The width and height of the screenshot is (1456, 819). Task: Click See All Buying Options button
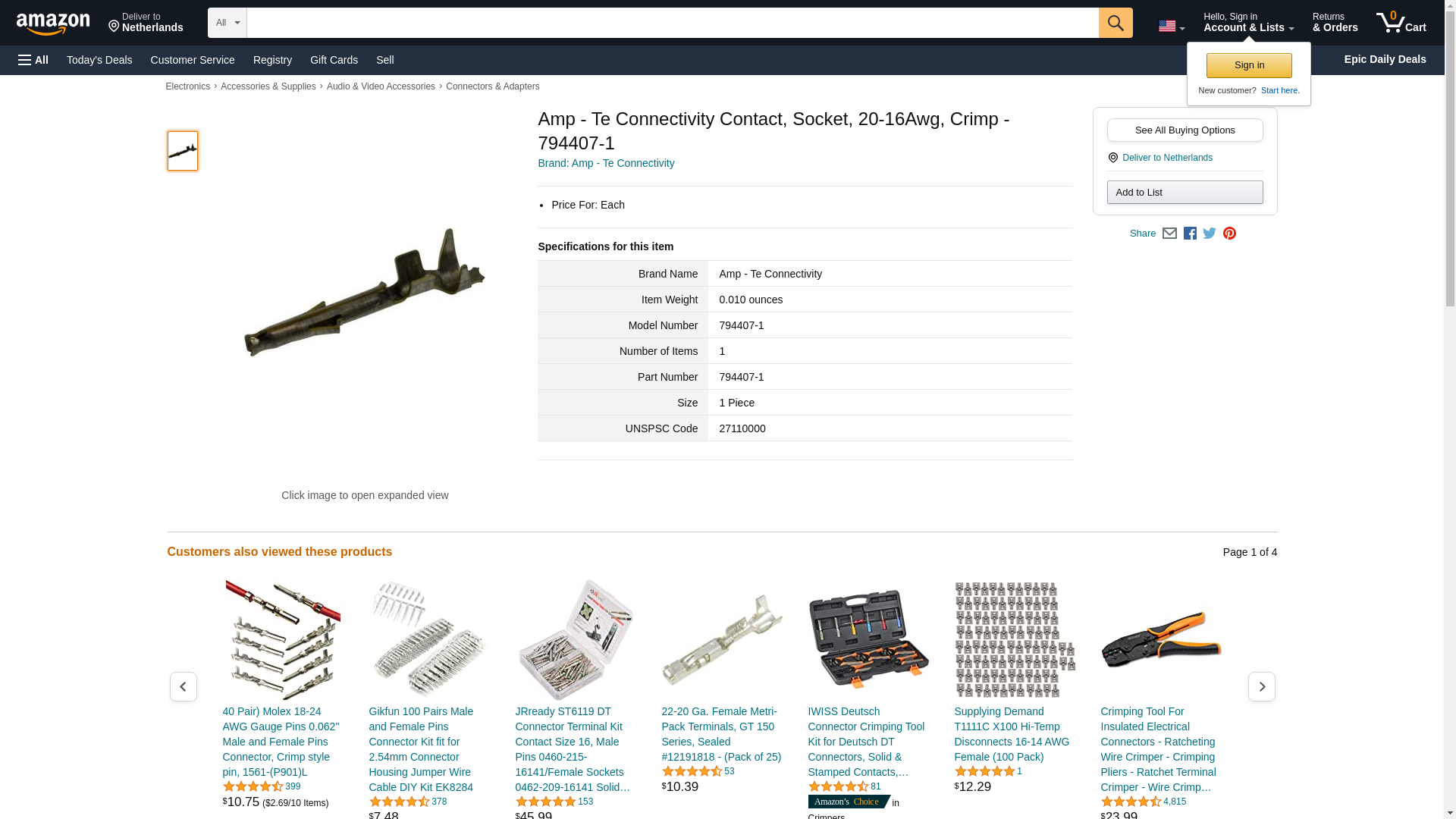coord(1185,130)
